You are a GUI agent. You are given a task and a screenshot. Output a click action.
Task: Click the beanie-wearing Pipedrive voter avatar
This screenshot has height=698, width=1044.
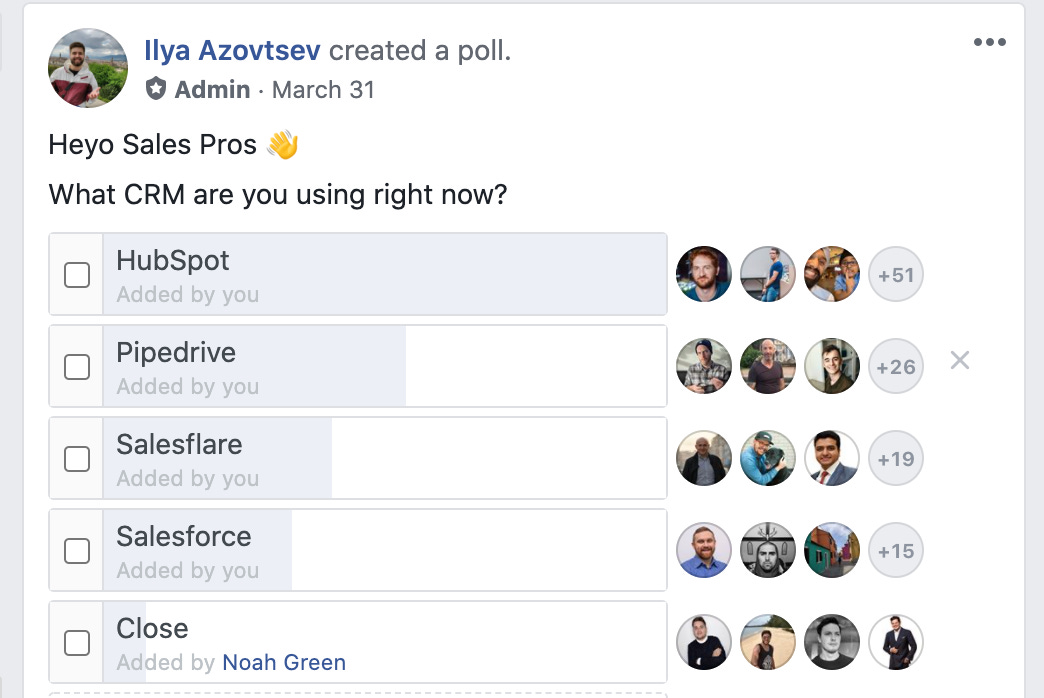(x=704, y=366)
